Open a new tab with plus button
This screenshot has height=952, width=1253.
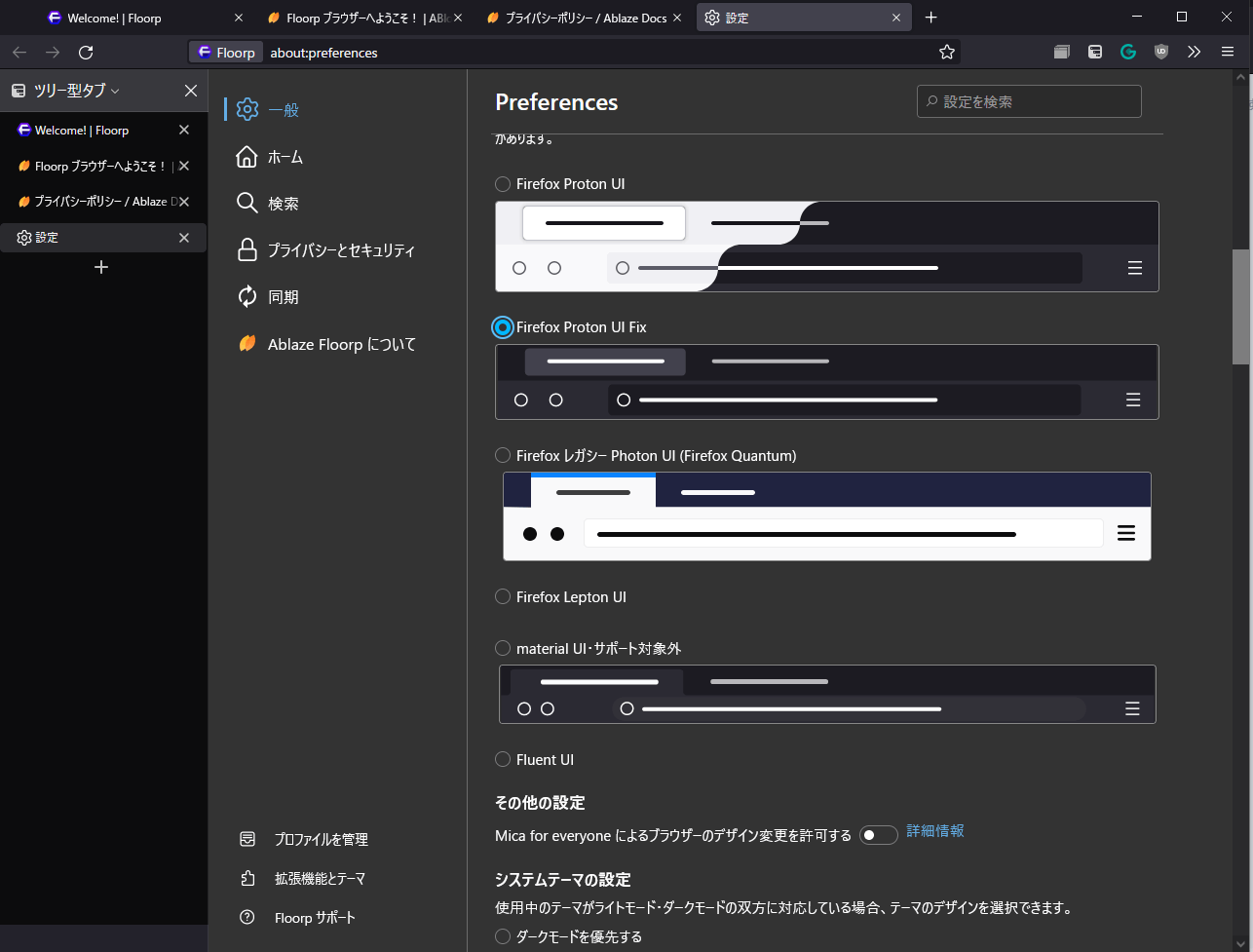[x=930, y=18]
